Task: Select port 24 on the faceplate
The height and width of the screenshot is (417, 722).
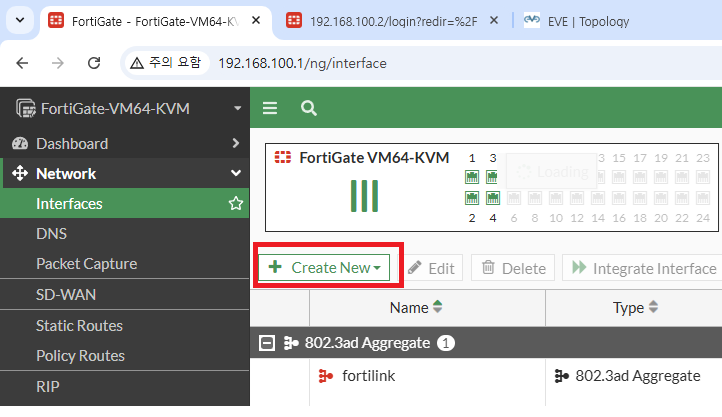Action: (x=703, y=198)
